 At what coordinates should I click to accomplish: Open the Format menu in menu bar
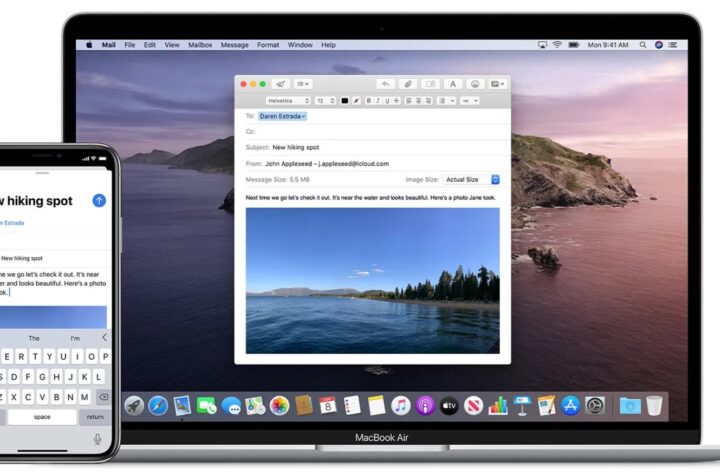click(268, 45)
